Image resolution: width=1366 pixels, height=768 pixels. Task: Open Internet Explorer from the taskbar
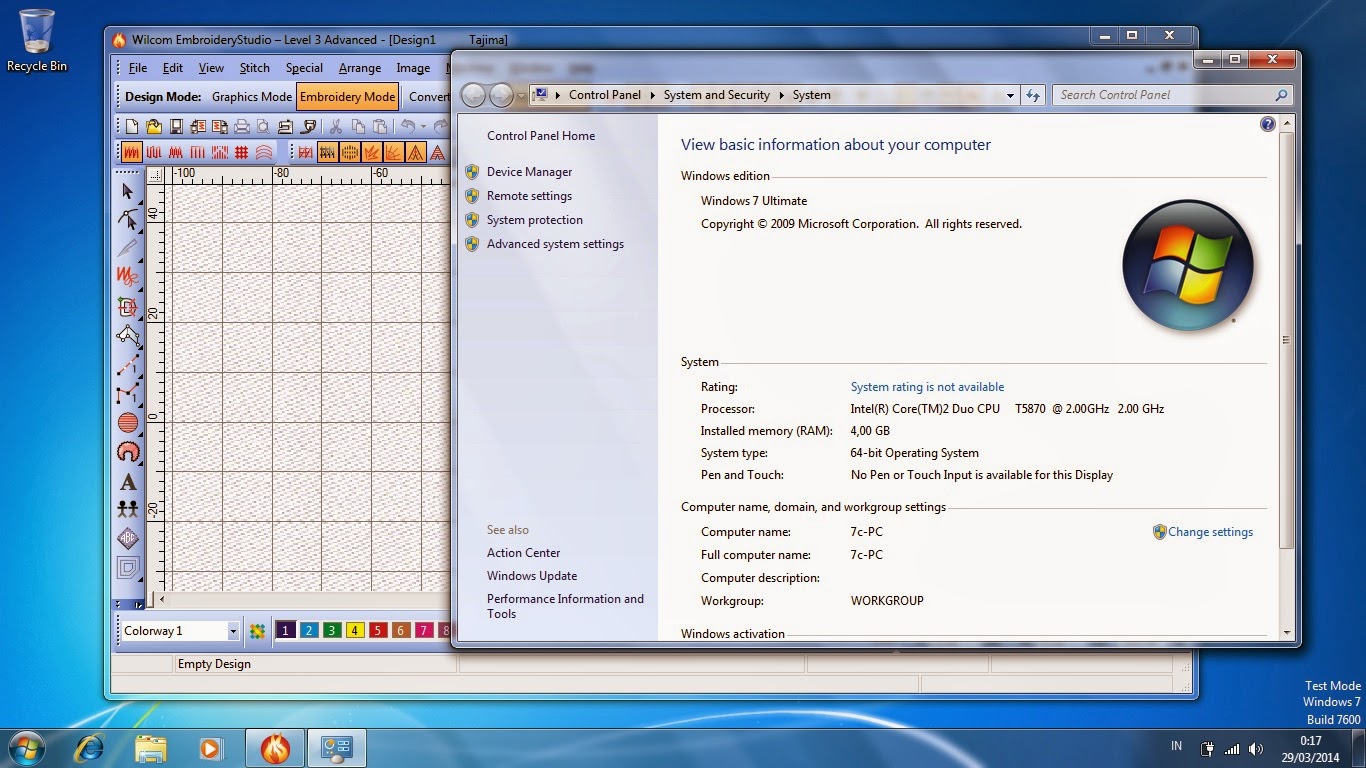point(90,747)
